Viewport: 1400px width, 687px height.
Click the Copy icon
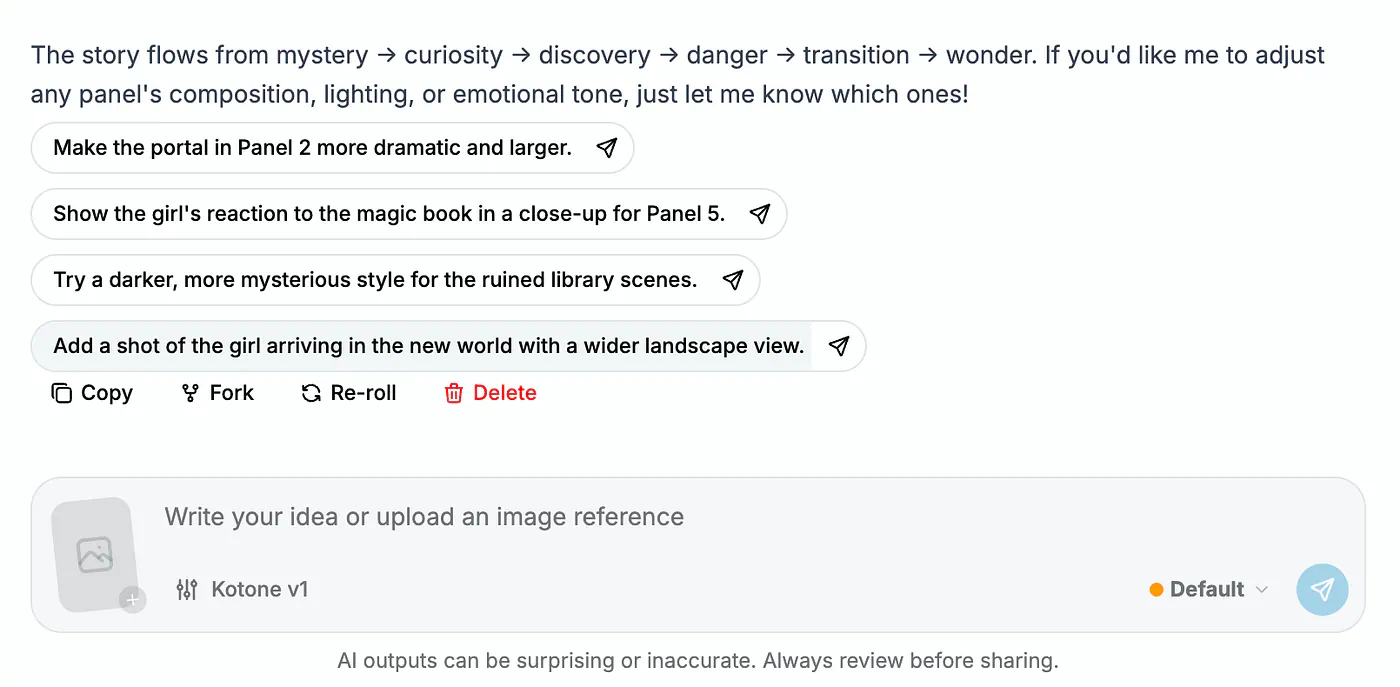[x=62, y=393]
